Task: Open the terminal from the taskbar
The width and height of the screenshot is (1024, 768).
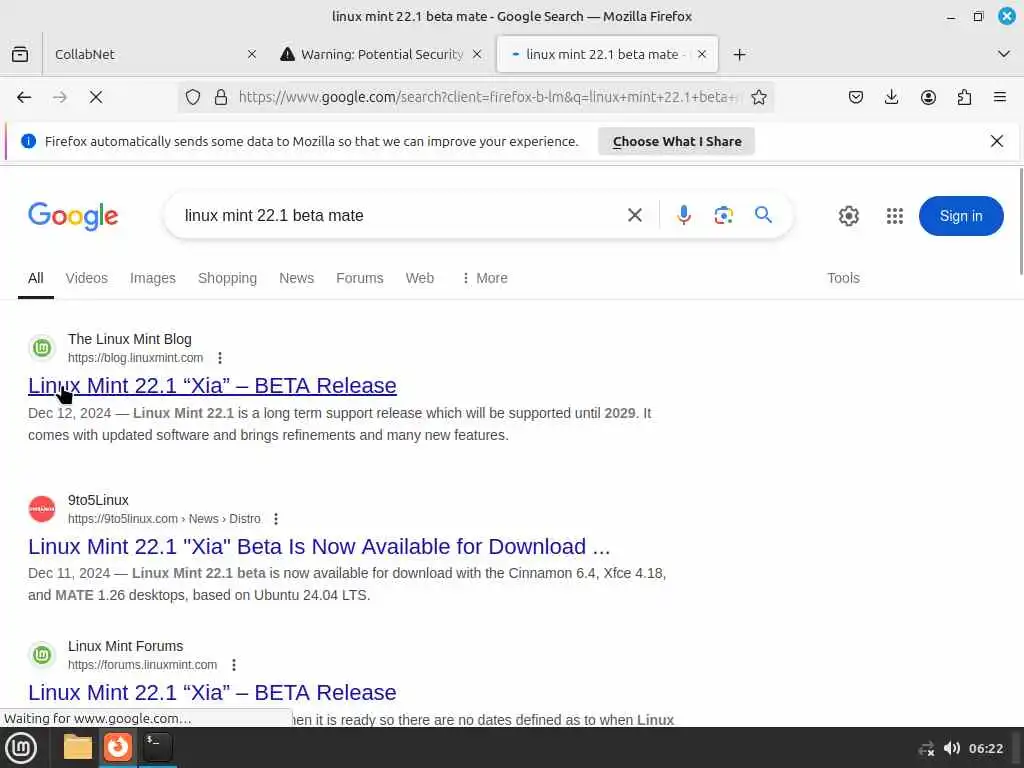Action: point(157,747)
